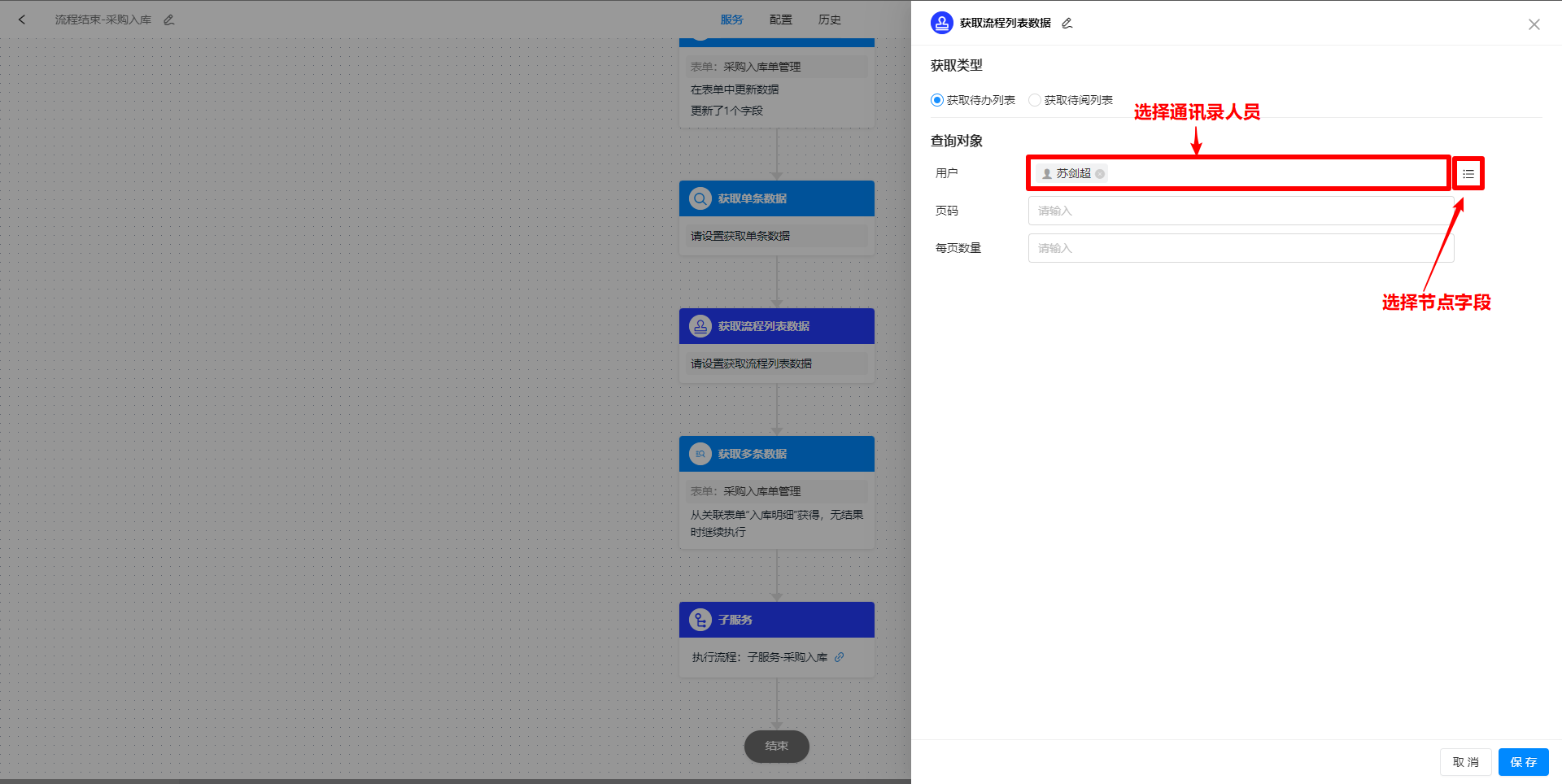Select the 结束 node in the workflow

point(776,746)
